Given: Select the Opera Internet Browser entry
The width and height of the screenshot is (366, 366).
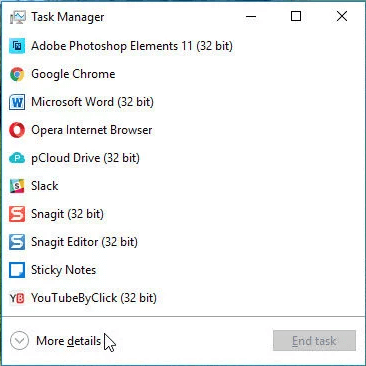Looking at the screenshot, I should point(183,130).
